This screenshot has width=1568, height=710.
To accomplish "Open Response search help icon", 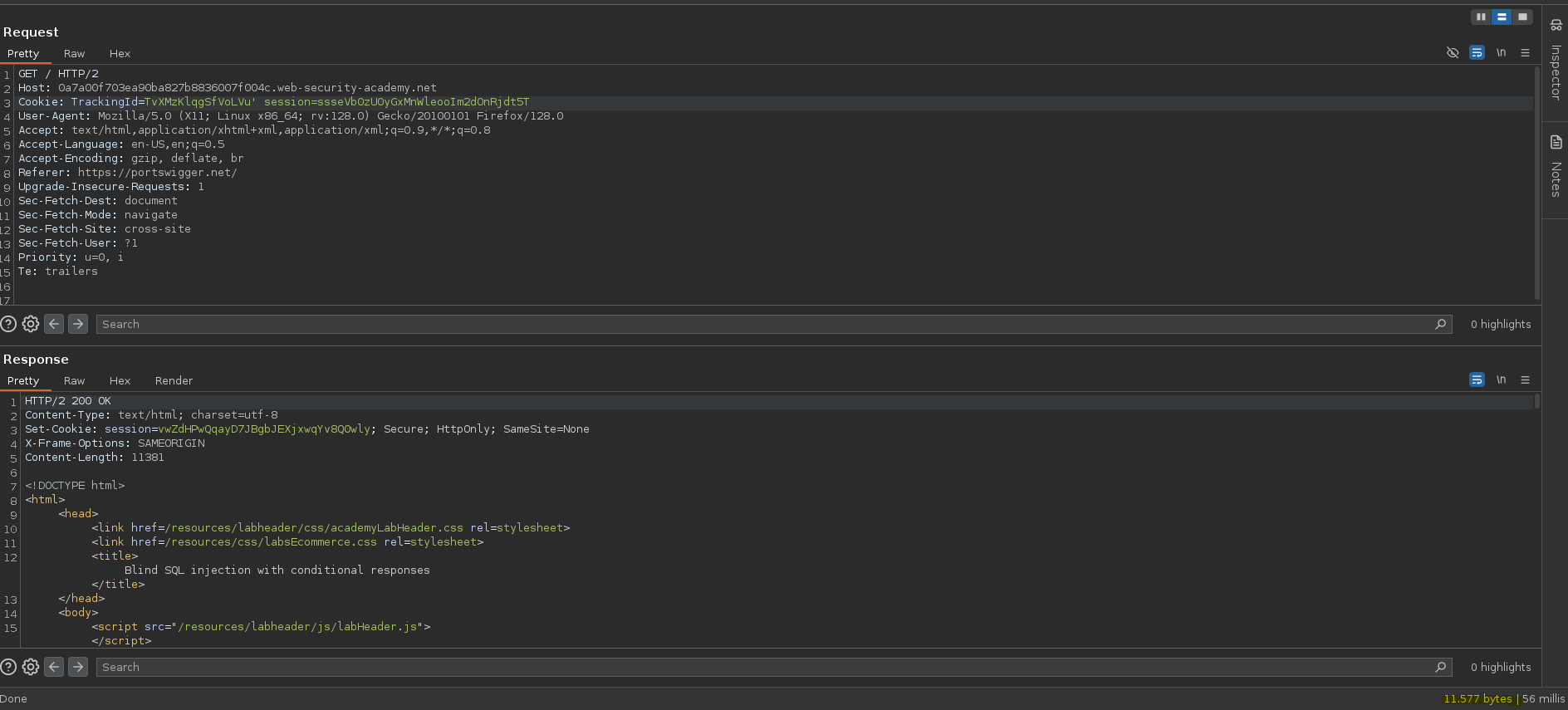I will (x=8, y=667).
